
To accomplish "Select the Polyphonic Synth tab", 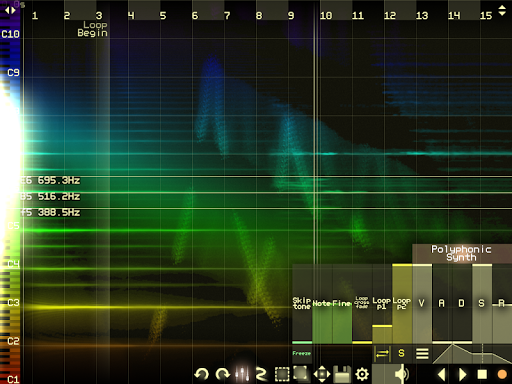I will point(461,253).
